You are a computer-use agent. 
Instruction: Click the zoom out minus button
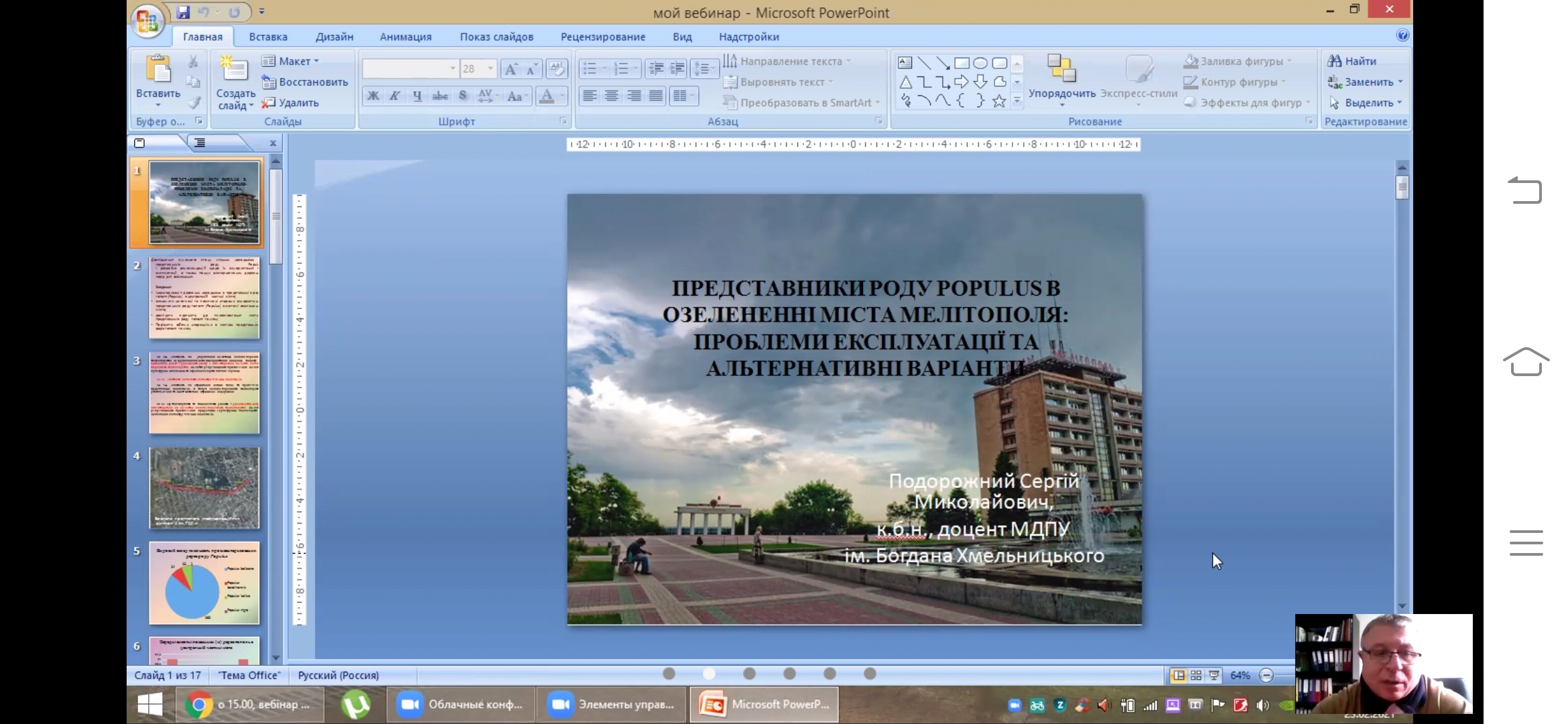[1266, 675]
